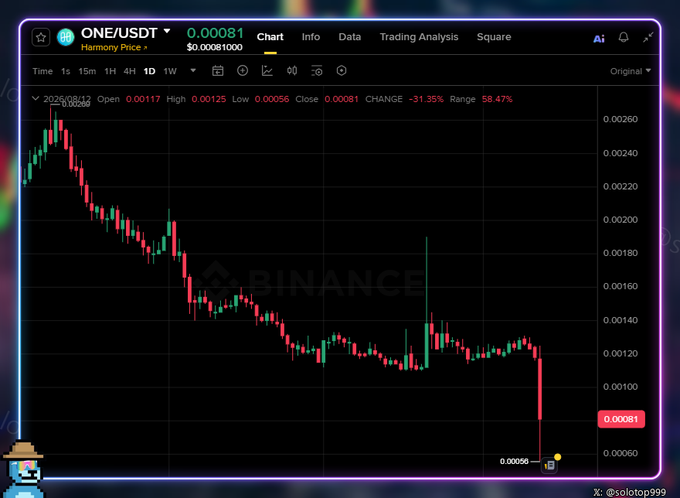680x498 pixels.
Task: Collapse chart with shrink arrows icon
Action: point(648,38)
